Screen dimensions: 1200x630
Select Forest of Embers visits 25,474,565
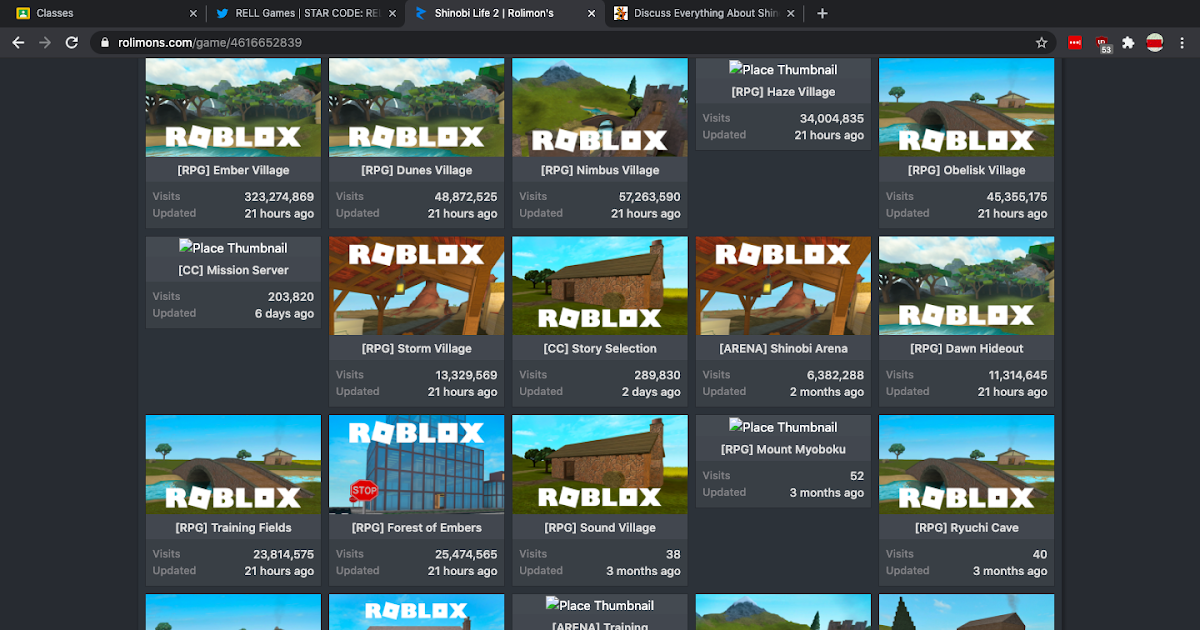coord(466,554)
